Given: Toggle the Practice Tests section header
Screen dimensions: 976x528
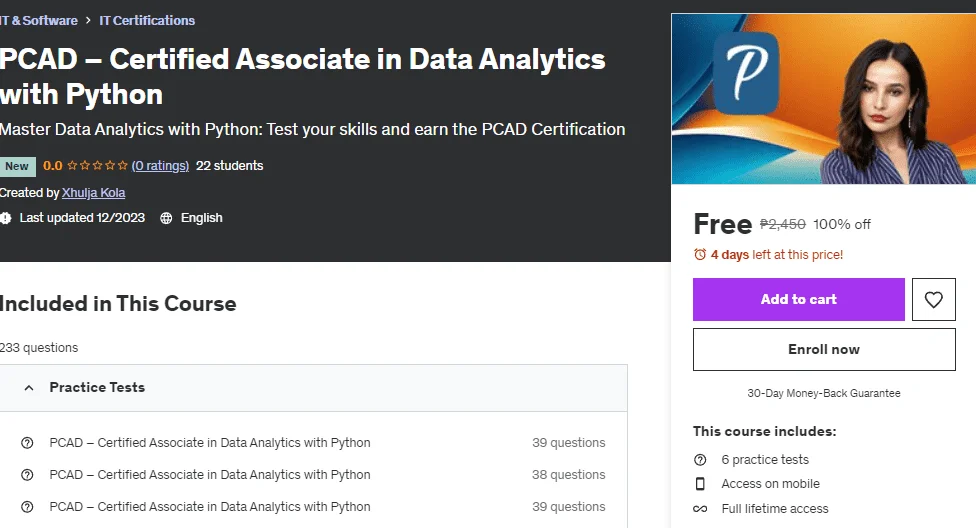Looking at the screenshot, I should [313, 388].
